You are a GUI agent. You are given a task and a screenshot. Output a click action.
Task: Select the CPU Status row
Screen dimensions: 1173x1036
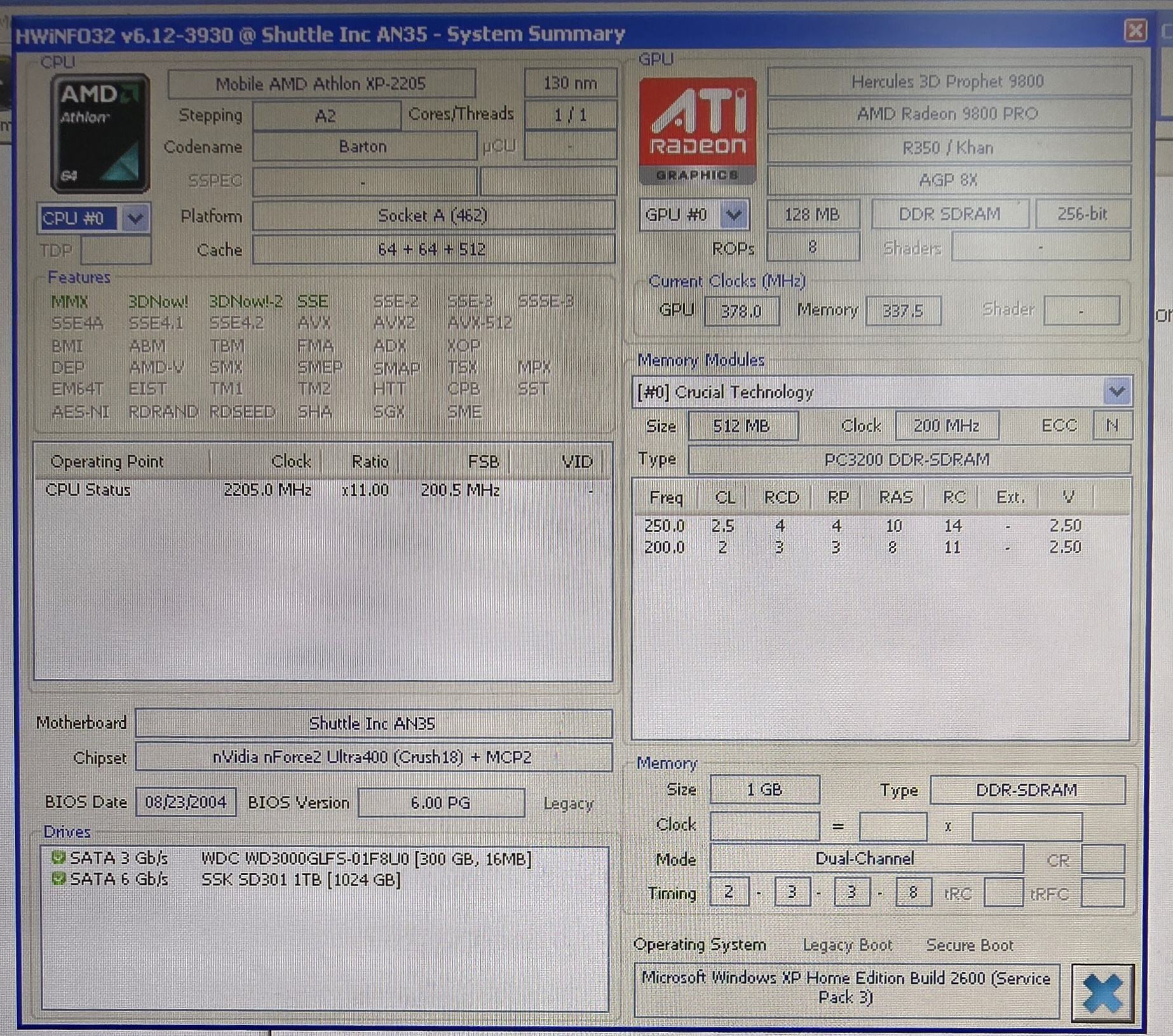(x=322, y=490)
